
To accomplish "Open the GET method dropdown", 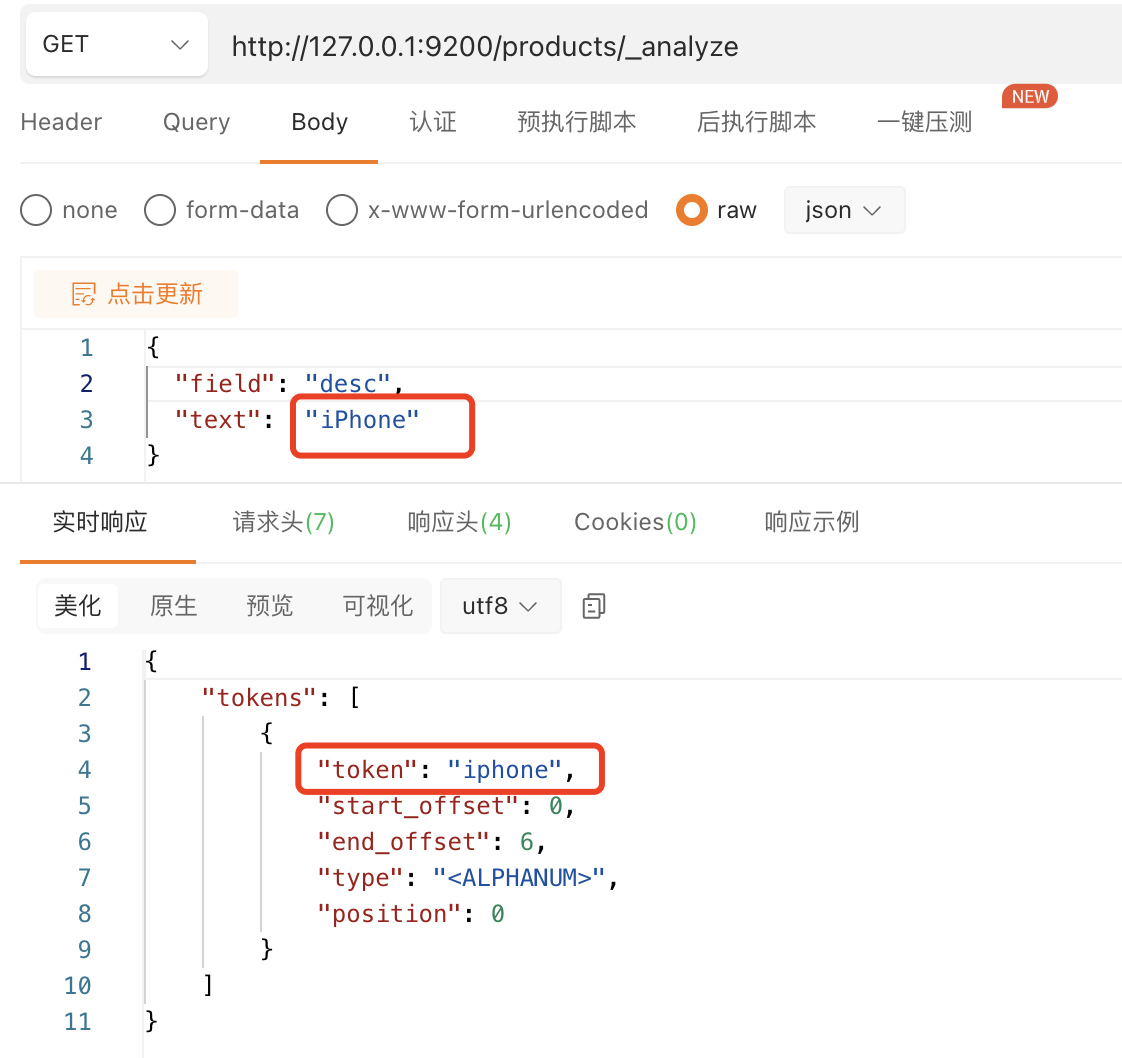I will point(117,44).
